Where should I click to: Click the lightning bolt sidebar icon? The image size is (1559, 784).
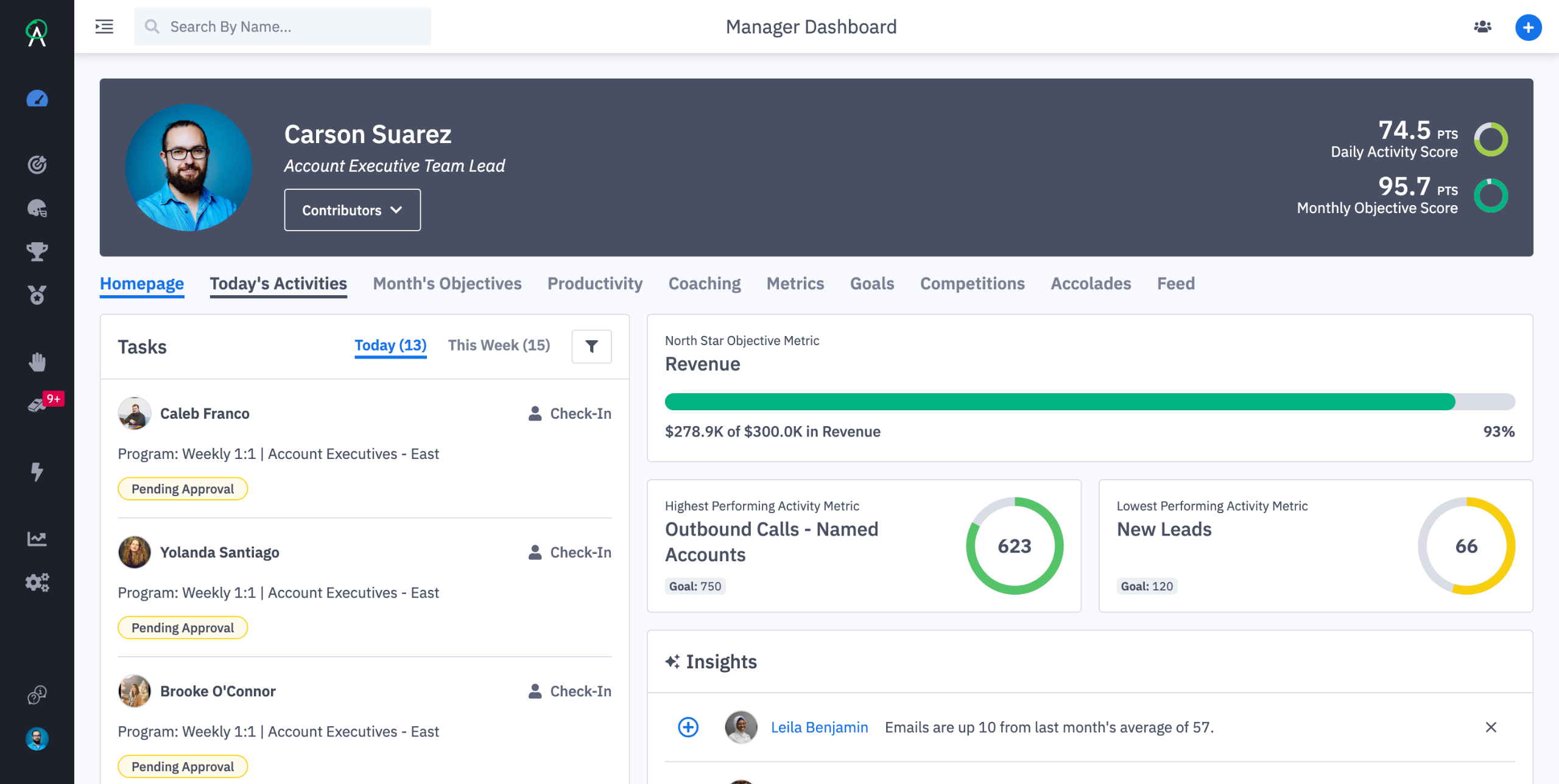(37, 471)
